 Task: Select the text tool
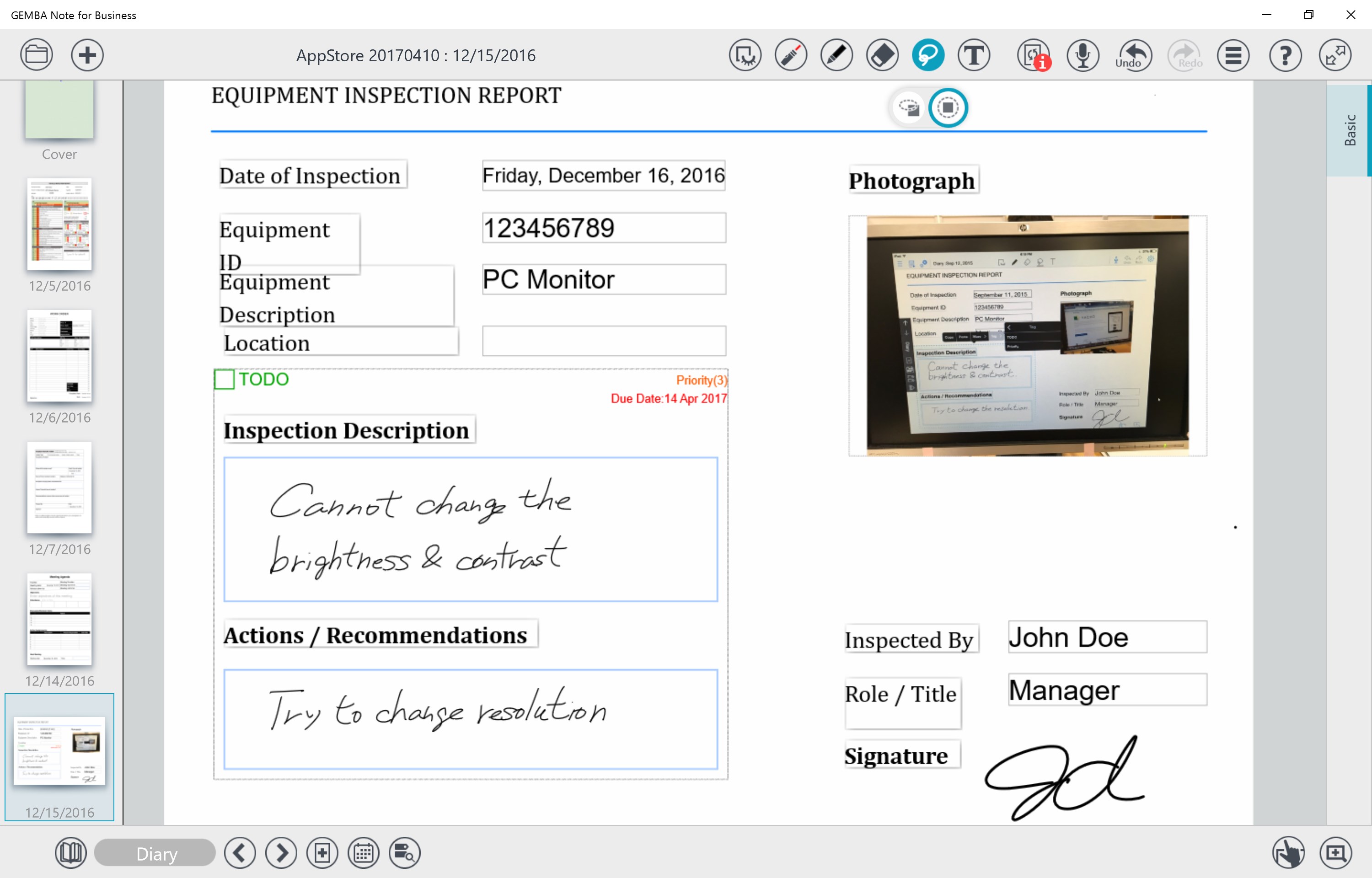tap(974, 55)
